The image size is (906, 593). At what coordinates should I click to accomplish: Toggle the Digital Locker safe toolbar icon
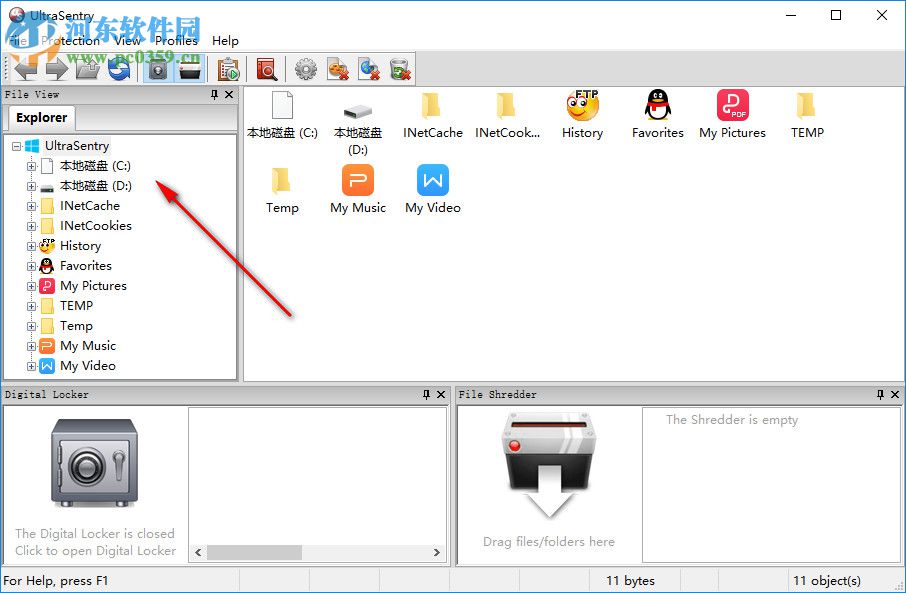pyautogui.click(x=158, y=70)
